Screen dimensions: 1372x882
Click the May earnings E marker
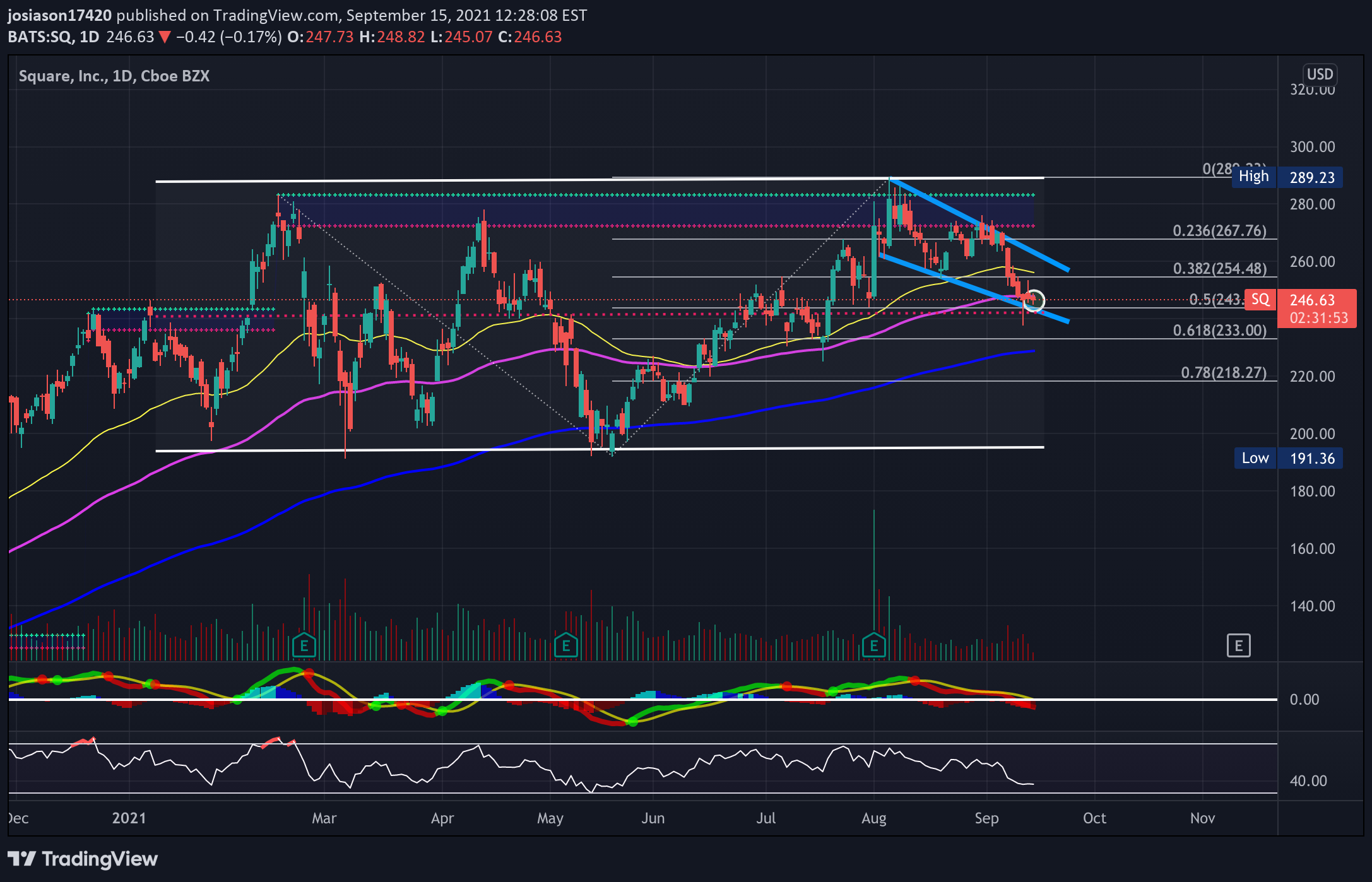click(x=566, y=645)
